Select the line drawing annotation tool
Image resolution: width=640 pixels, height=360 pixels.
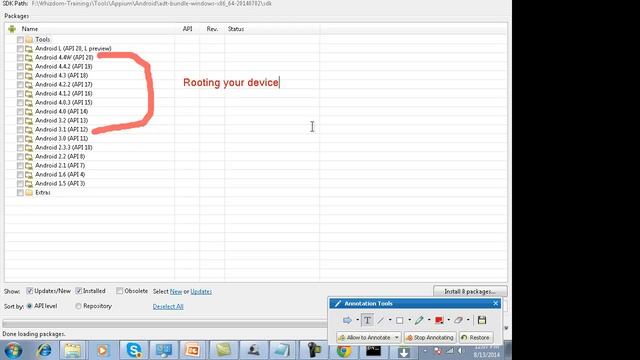click(x=380, y=320)
